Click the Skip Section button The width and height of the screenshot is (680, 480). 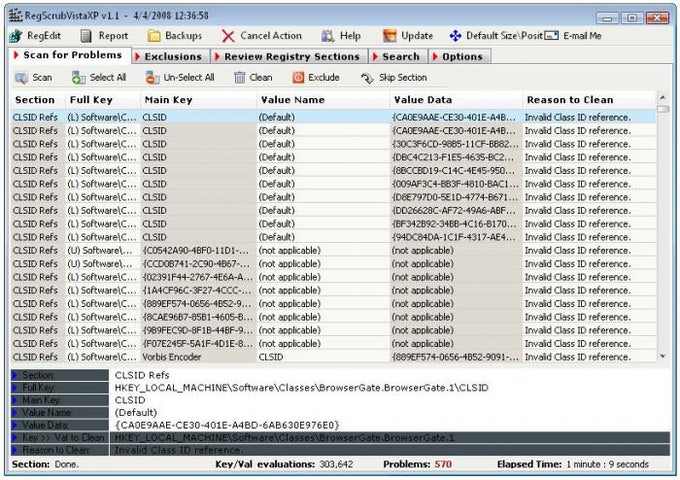[x=394, y=78]
